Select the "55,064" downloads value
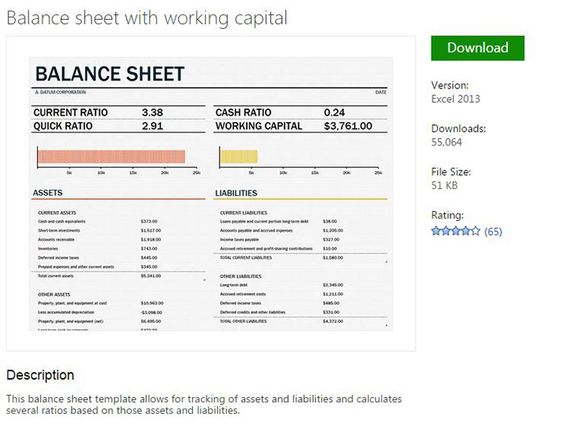 (446, 142)
